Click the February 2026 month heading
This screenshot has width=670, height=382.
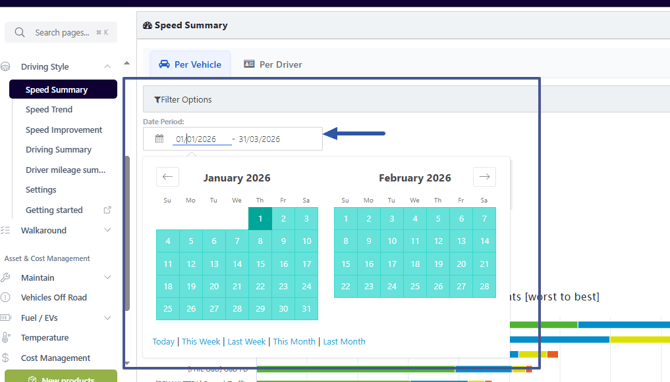click(415, 178)
